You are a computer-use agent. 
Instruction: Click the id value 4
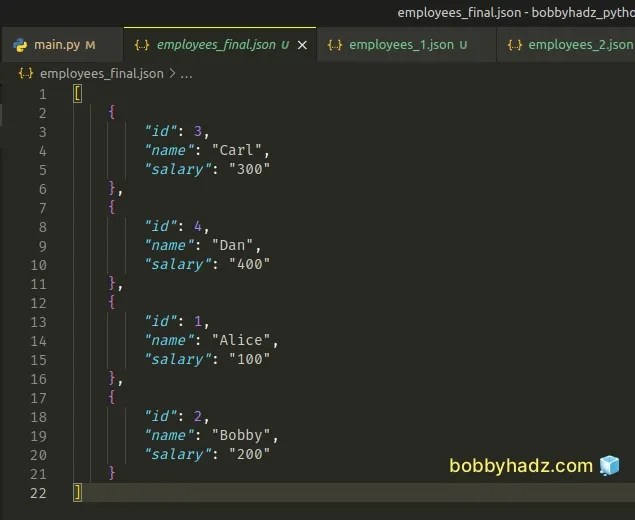click(x=198, y=226)
